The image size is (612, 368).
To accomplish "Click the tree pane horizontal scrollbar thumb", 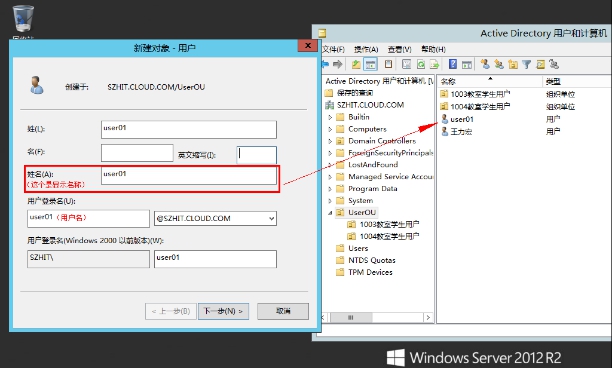I will (x=350, y=317).
